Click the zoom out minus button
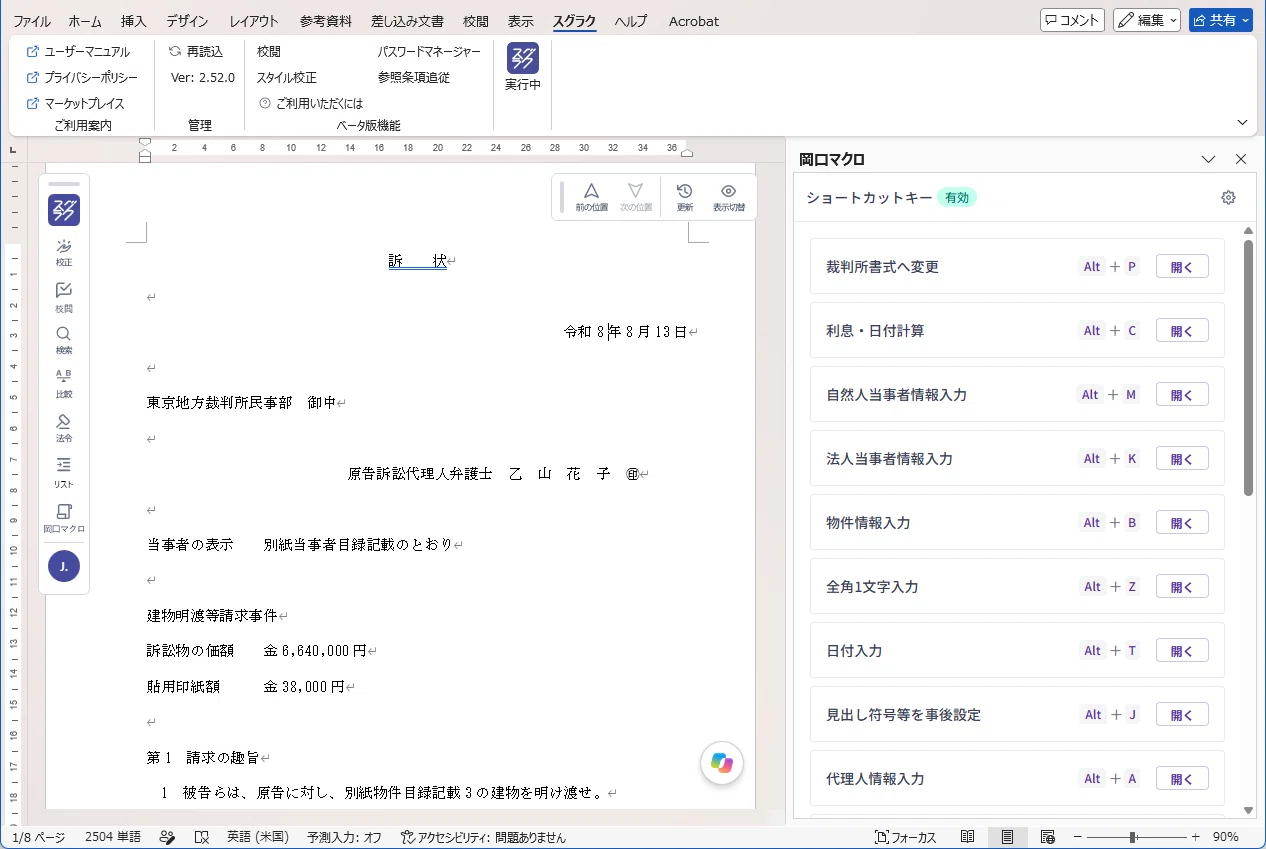1266x849 pixels. [x=1077, y=837]
